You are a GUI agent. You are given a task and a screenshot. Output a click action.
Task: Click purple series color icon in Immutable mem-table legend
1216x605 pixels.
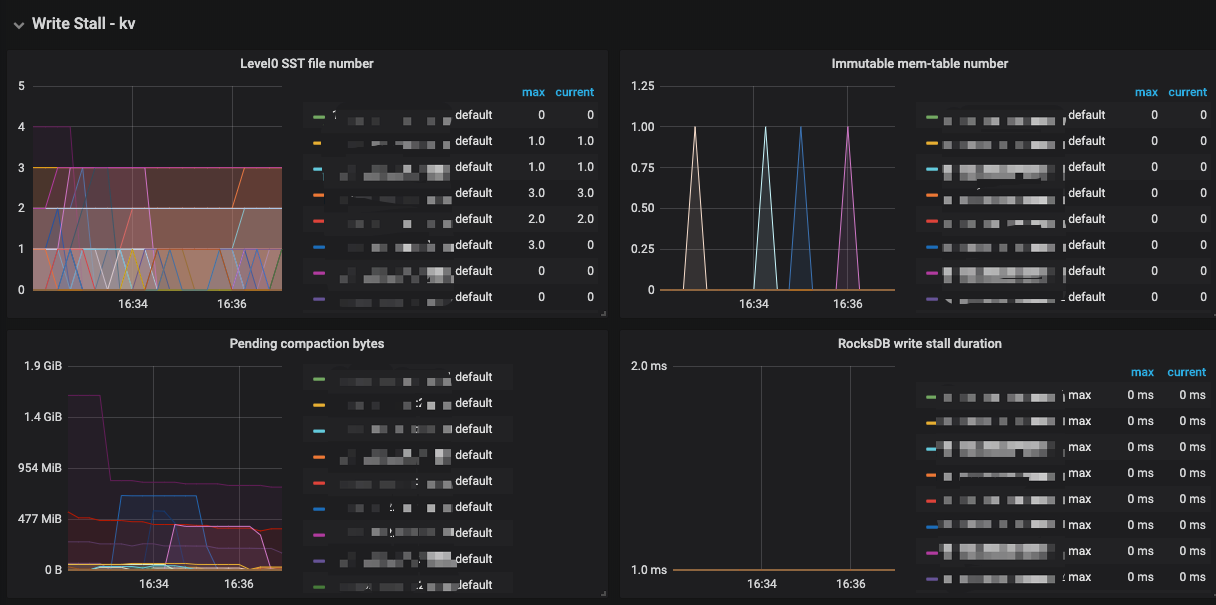click(932, 298)
